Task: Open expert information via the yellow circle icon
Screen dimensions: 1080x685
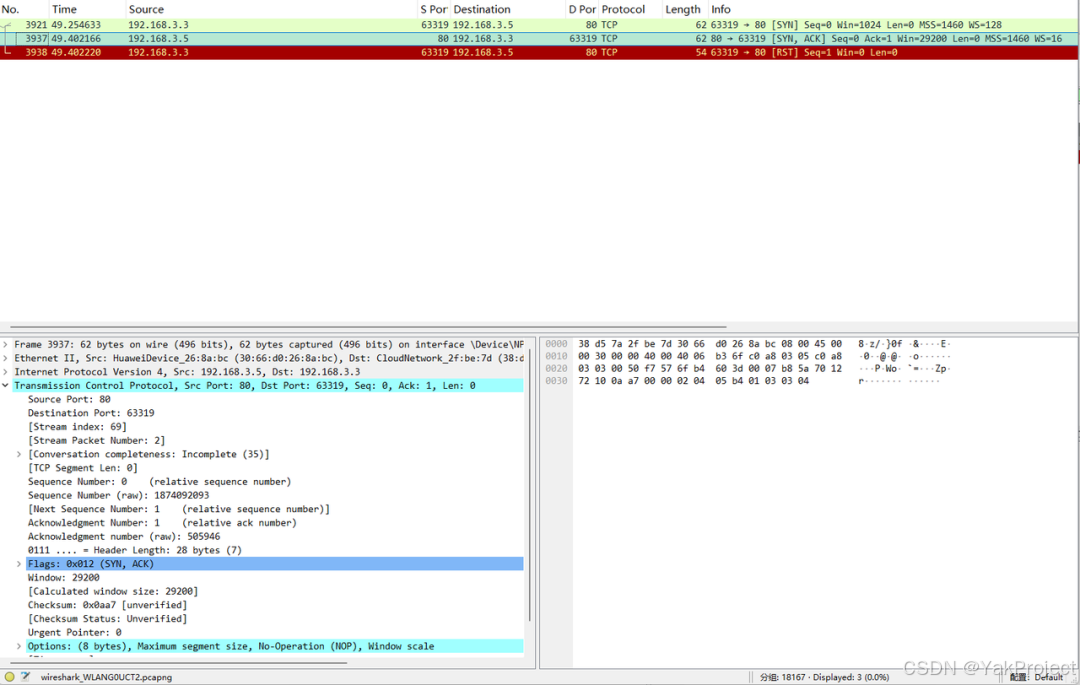Action: point(9,677)
